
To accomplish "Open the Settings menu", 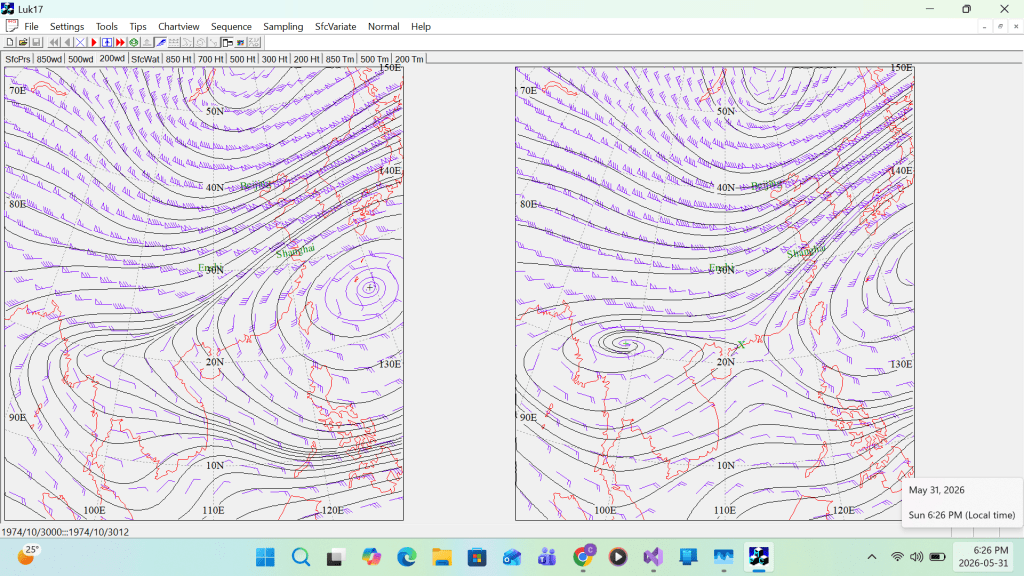I will 67,27.
